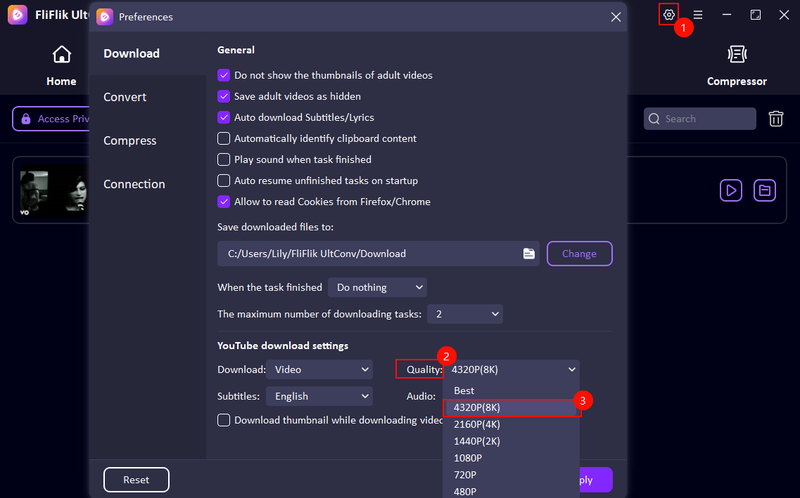Close the Preferences dialog
800x498 pixels.
pyautogui.click(x=616, y=17)
